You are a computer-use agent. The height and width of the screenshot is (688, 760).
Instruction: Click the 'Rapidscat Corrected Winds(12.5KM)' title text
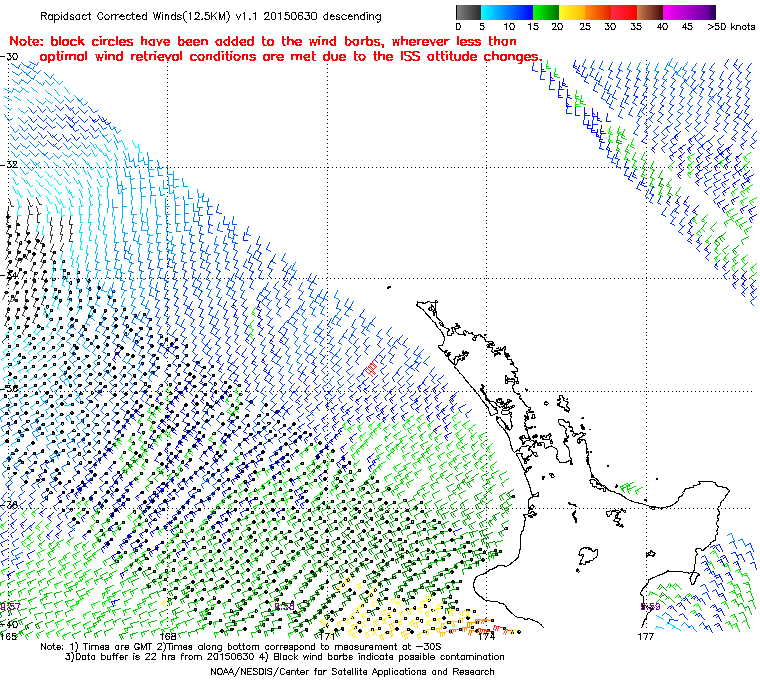click(x=136, y=16)
